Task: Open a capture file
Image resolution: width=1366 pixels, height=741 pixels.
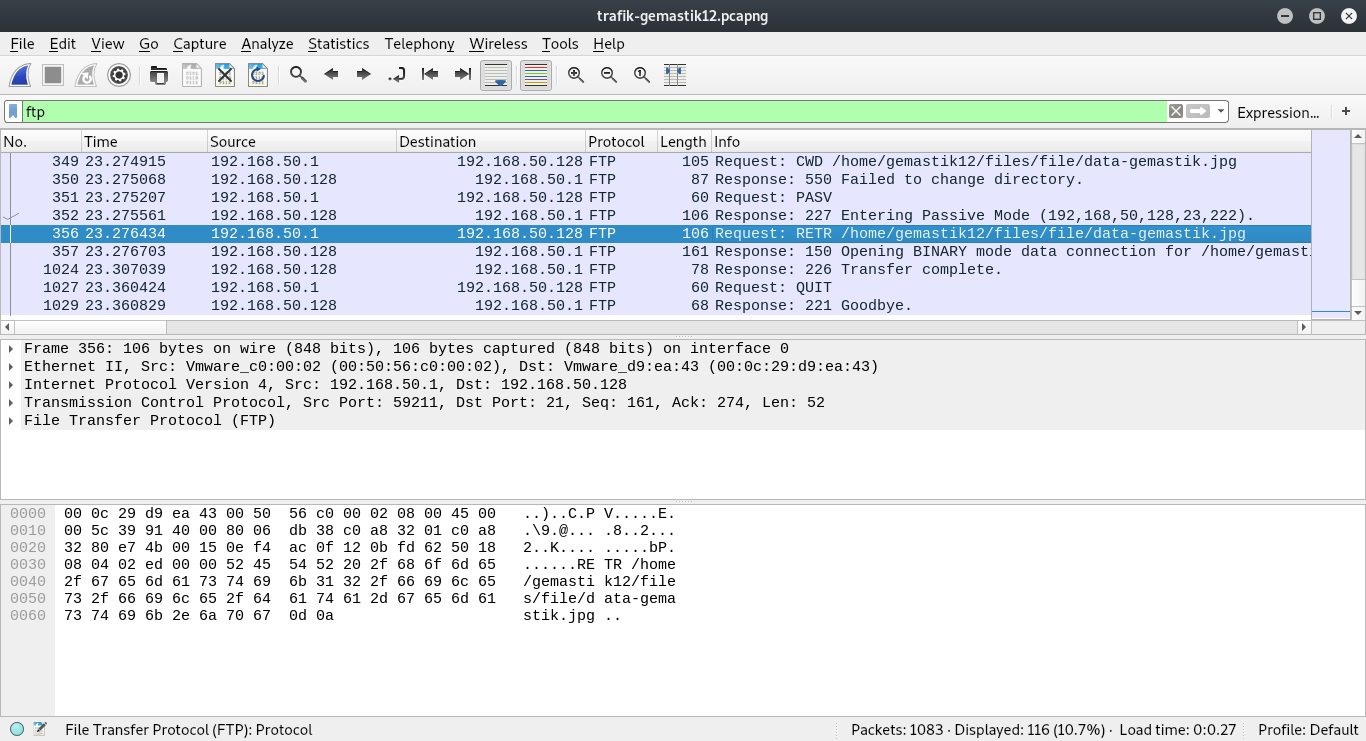Action: 158,75
